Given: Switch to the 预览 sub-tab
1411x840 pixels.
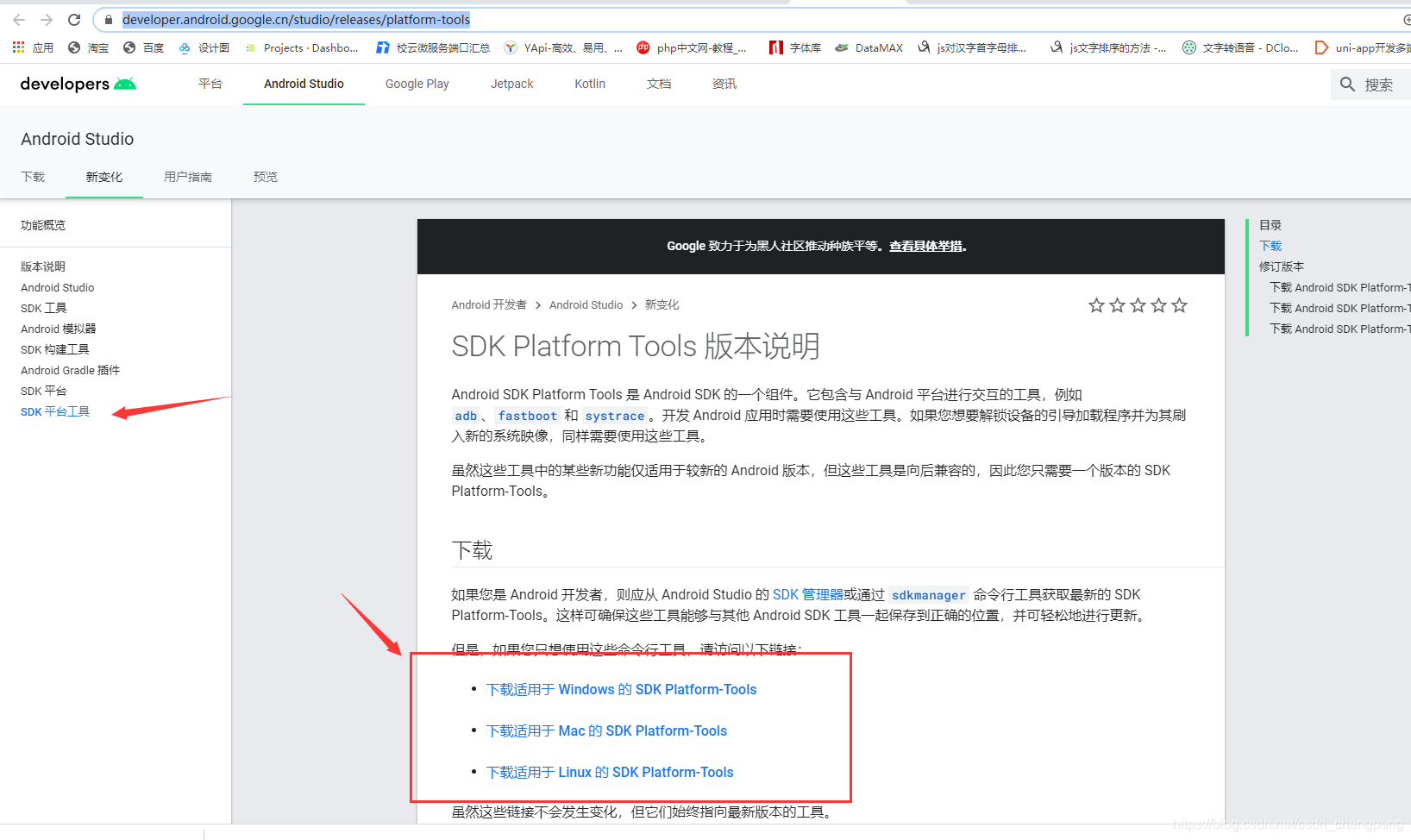Looking at the screenshot, I should 266,177.
